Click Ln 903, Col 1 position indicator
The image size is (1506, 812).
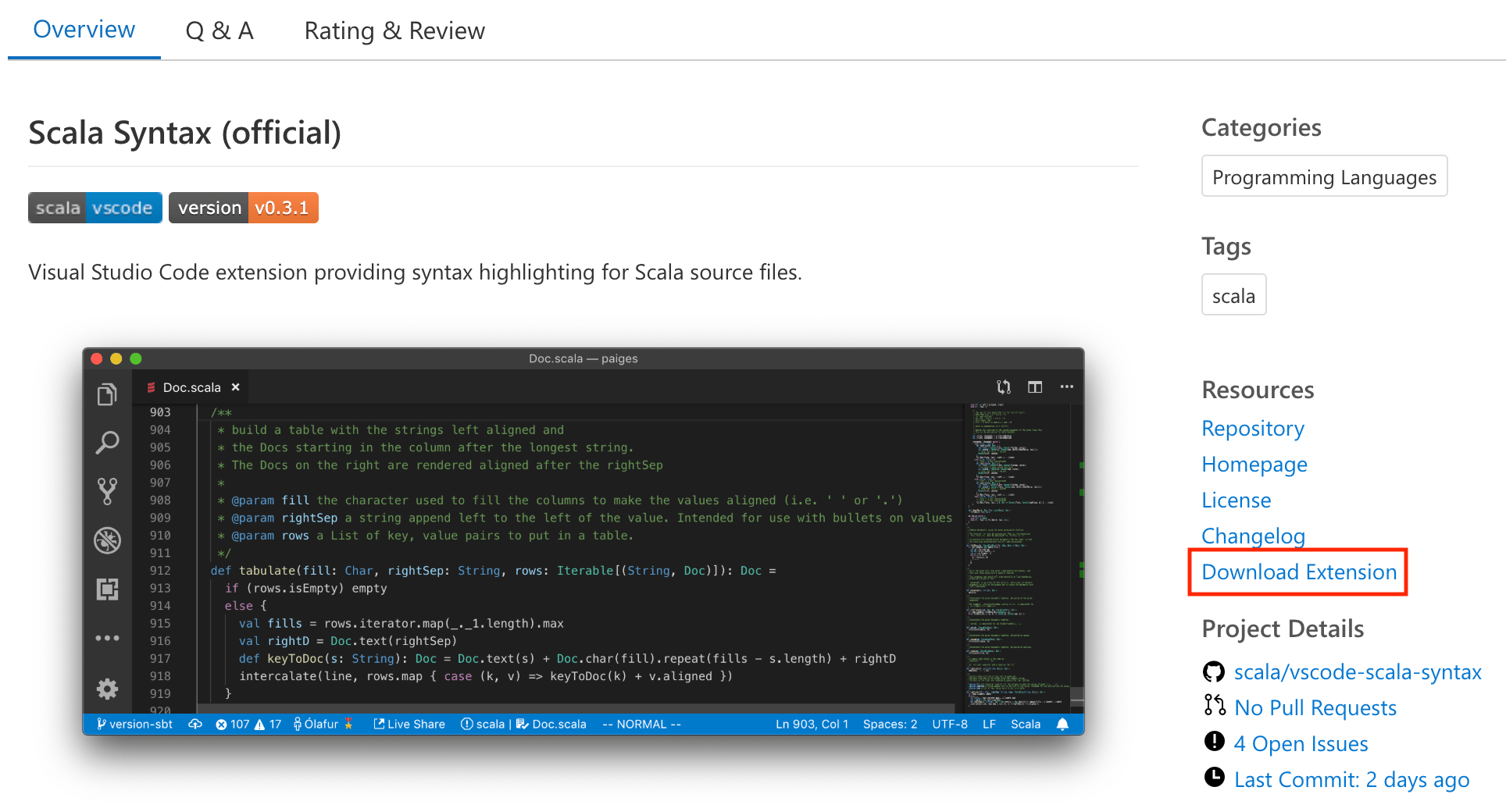coord(812,725)
